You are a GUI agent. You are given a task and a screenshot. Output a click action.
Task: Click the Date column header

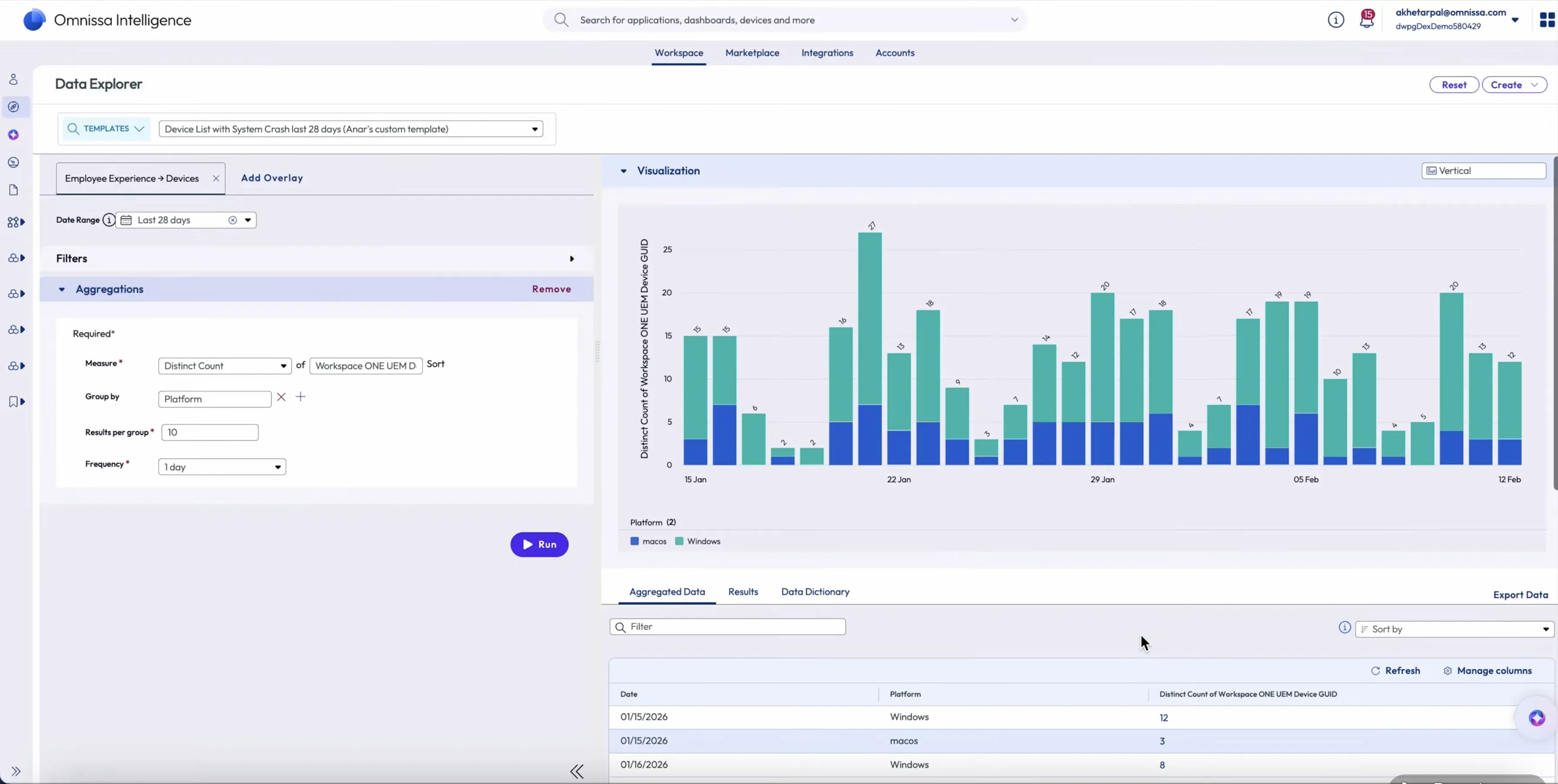point(629,694)
